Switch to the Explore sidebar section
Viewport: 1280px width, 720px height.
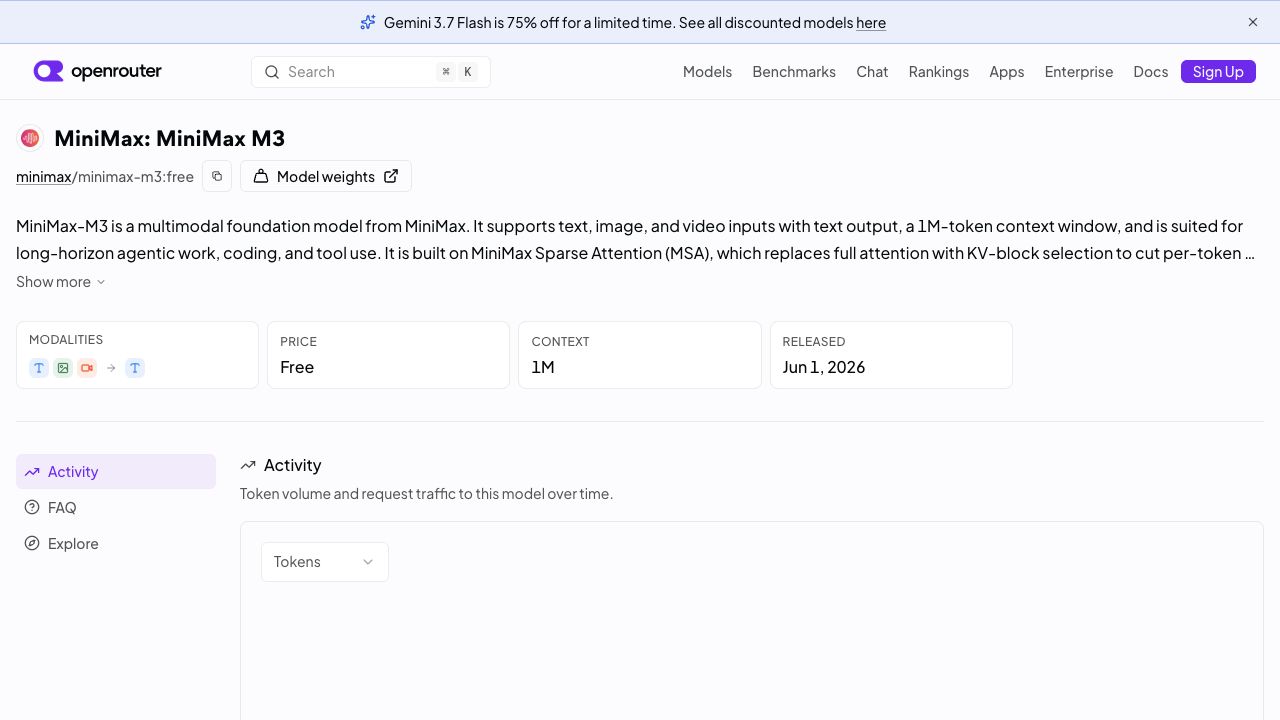coord(116,544)
